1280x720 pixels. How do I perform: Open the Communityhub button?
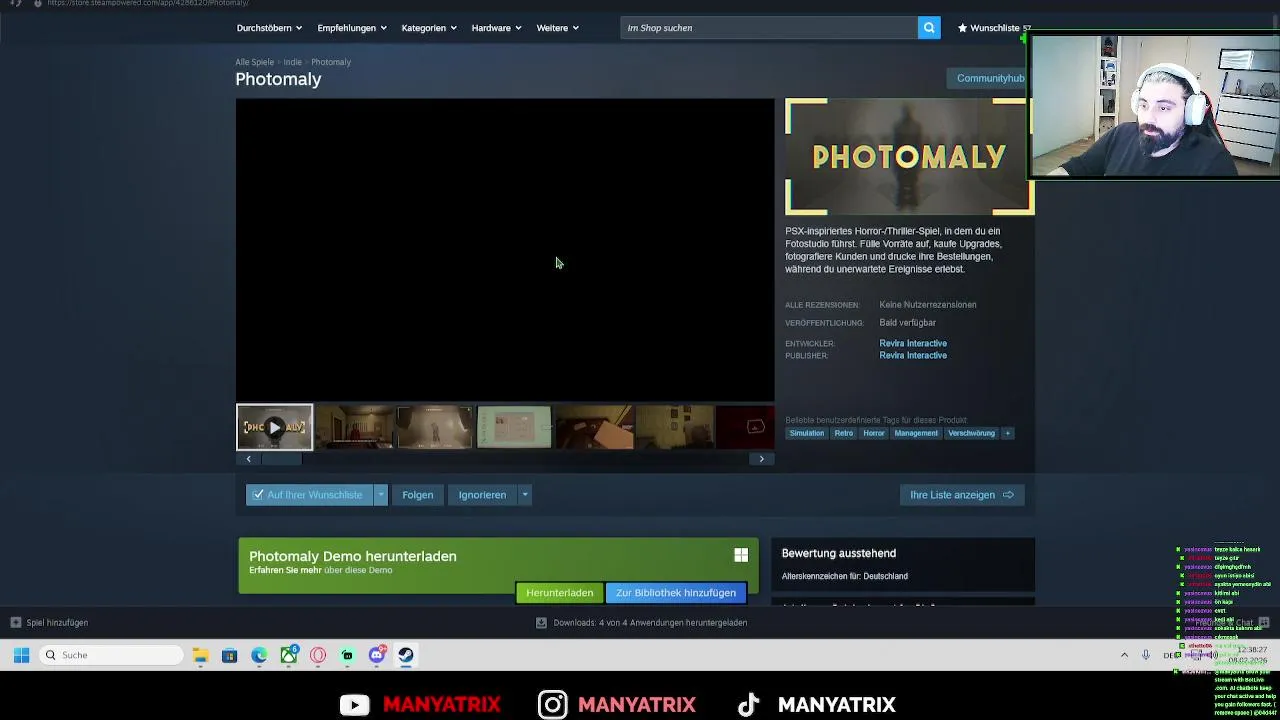coord(989,78)
